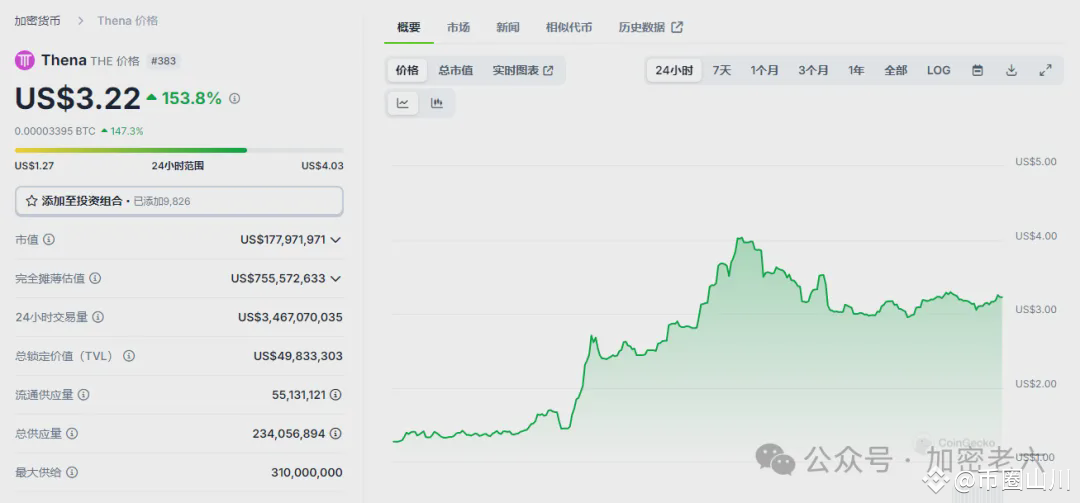Download chart data icon

click(x=1011, y=70)
